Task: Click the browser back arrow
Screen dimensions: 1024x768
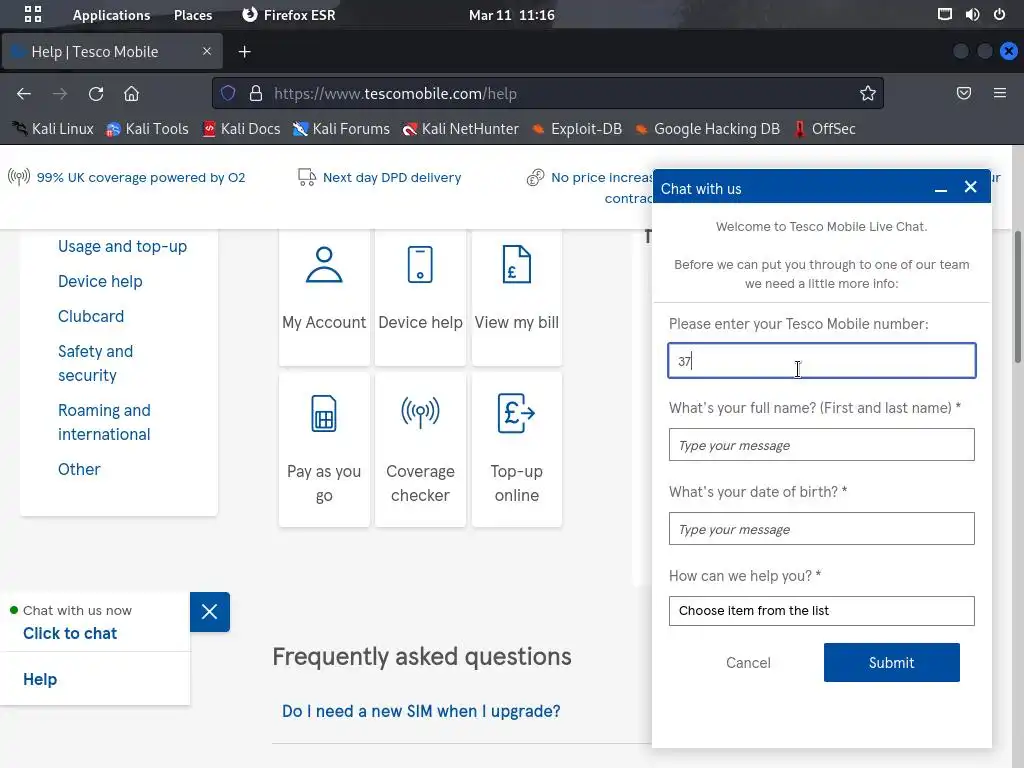Action: pos(24,93)
